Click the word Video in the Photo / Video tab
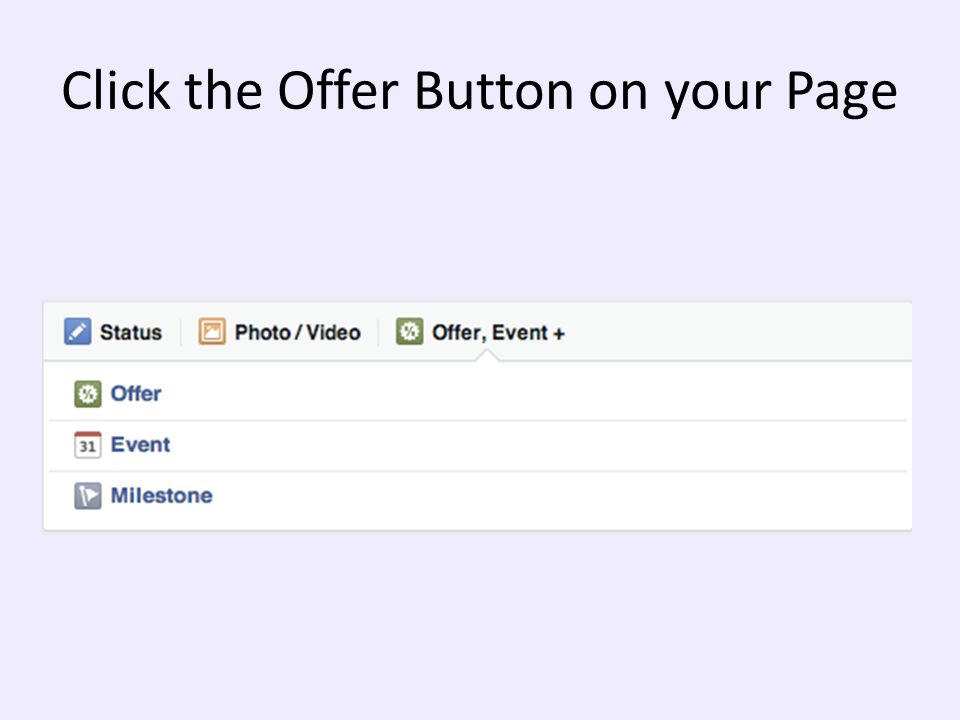Screen dimensions: 960x720 [x=334, y=332]
